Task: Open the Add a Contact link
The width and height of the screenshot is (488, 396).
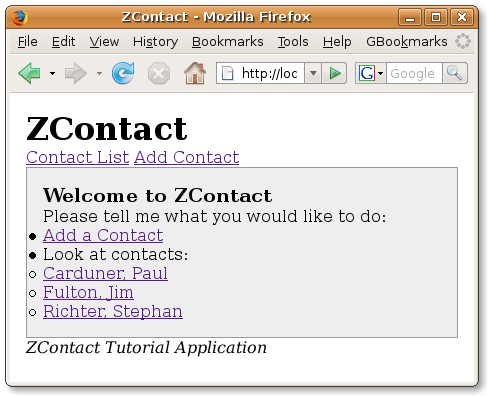Action: 103,235
